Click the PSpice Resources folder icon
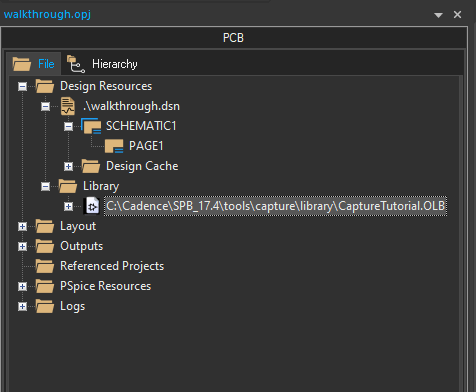The image size is (476, 392). (45, 286)
